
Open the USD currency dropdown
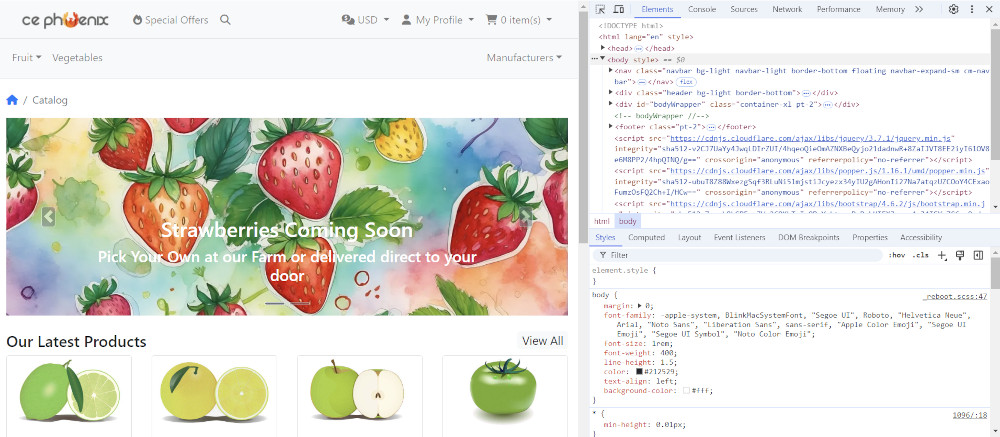point(365,20)
